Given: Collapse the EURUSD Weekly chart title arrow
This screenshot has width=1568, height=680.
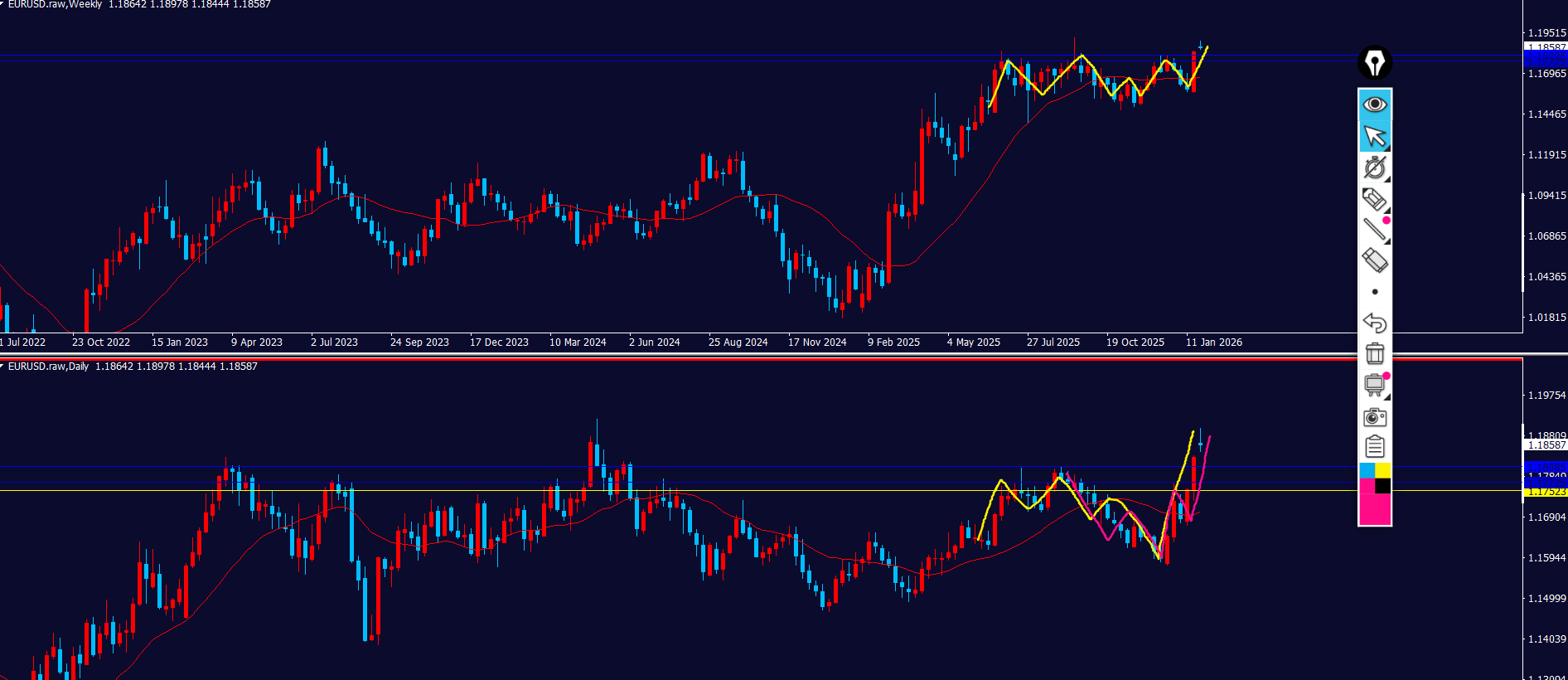Looking at the screenshot, I should [x=2, y=4].
